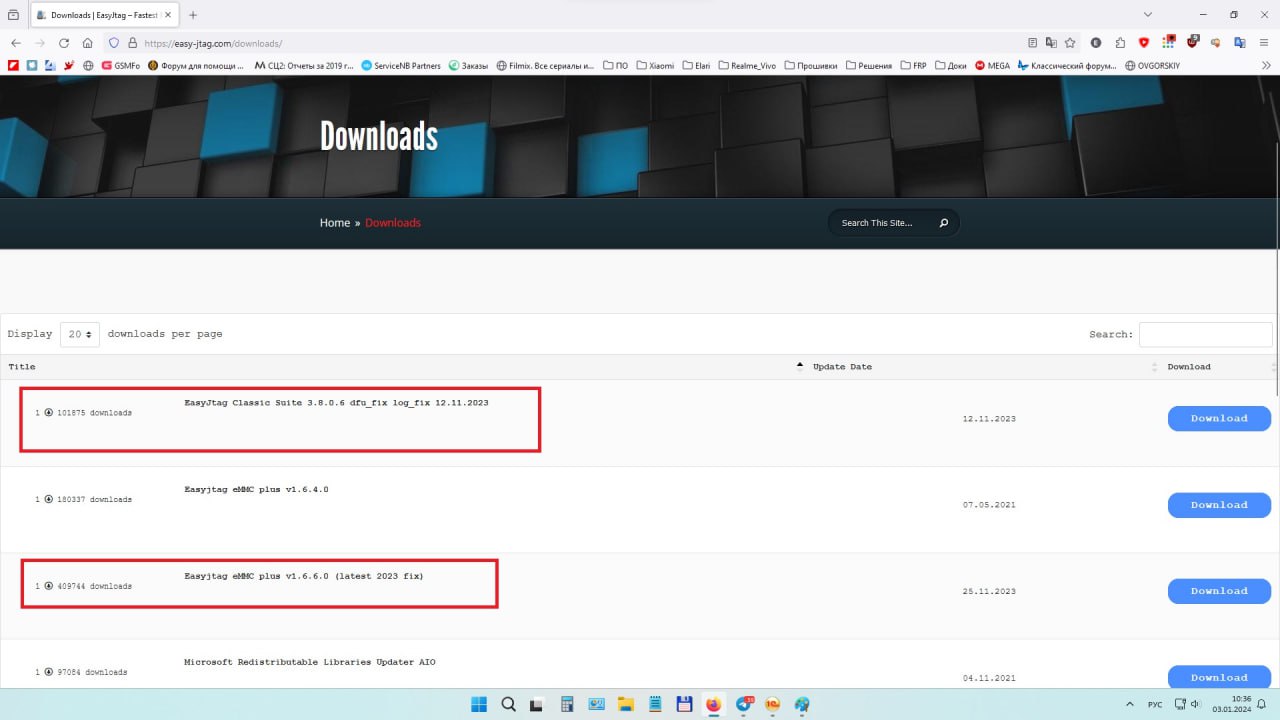This screenshot has width=1280, height=720.
Task: Open Task View on the taskbar
Action: 537,704
